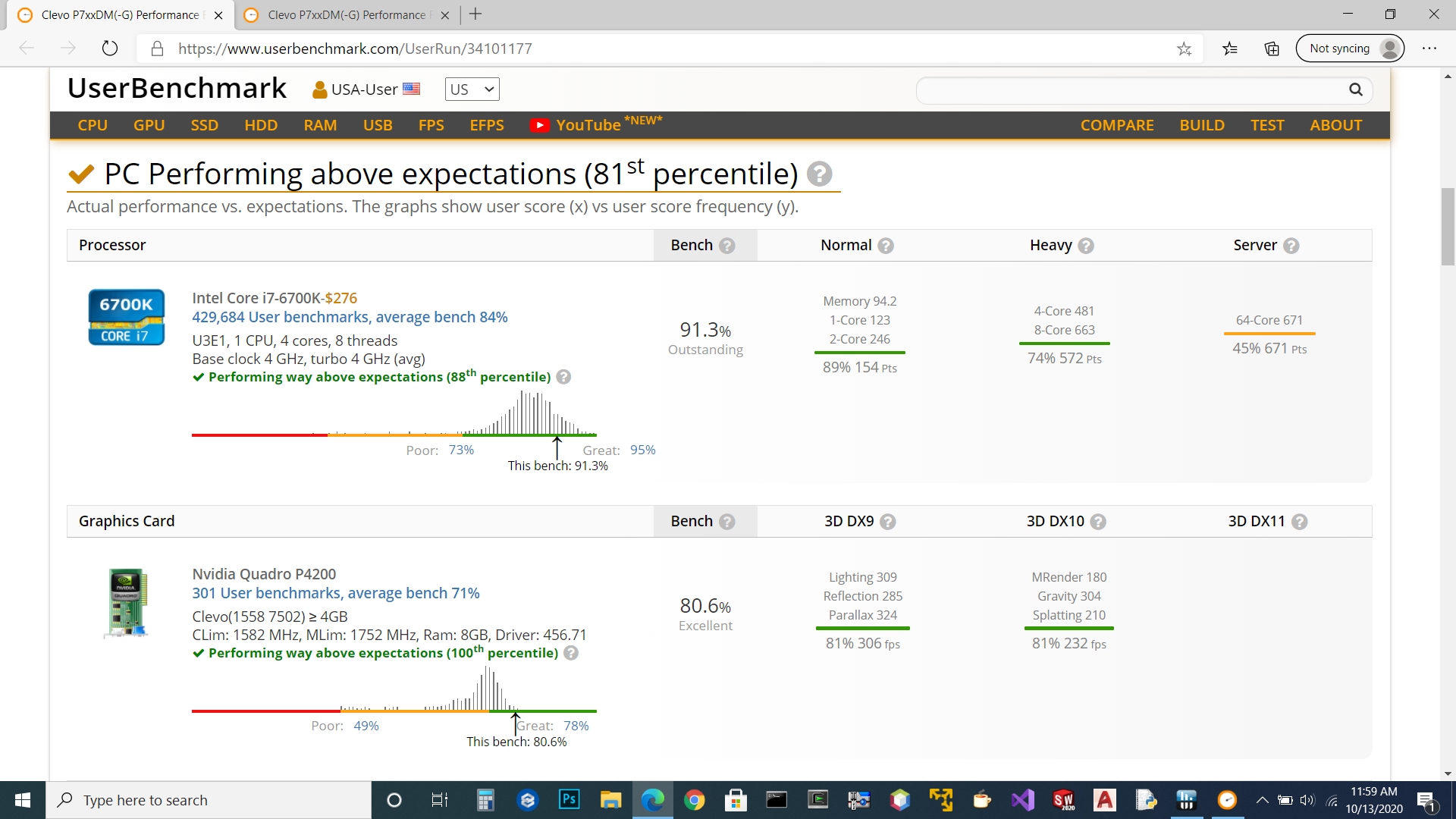Open a new browser tab
The width and height of the screenshot is (1456, 819).
(x=475, y=14)
